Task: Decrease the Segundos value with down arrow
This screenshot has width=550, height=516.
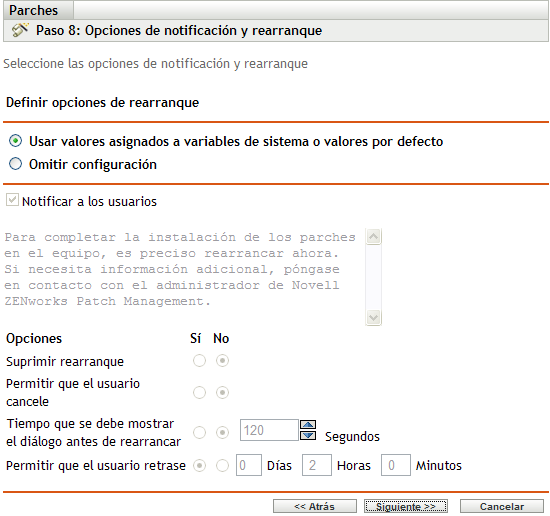Action: coord(308,435)
